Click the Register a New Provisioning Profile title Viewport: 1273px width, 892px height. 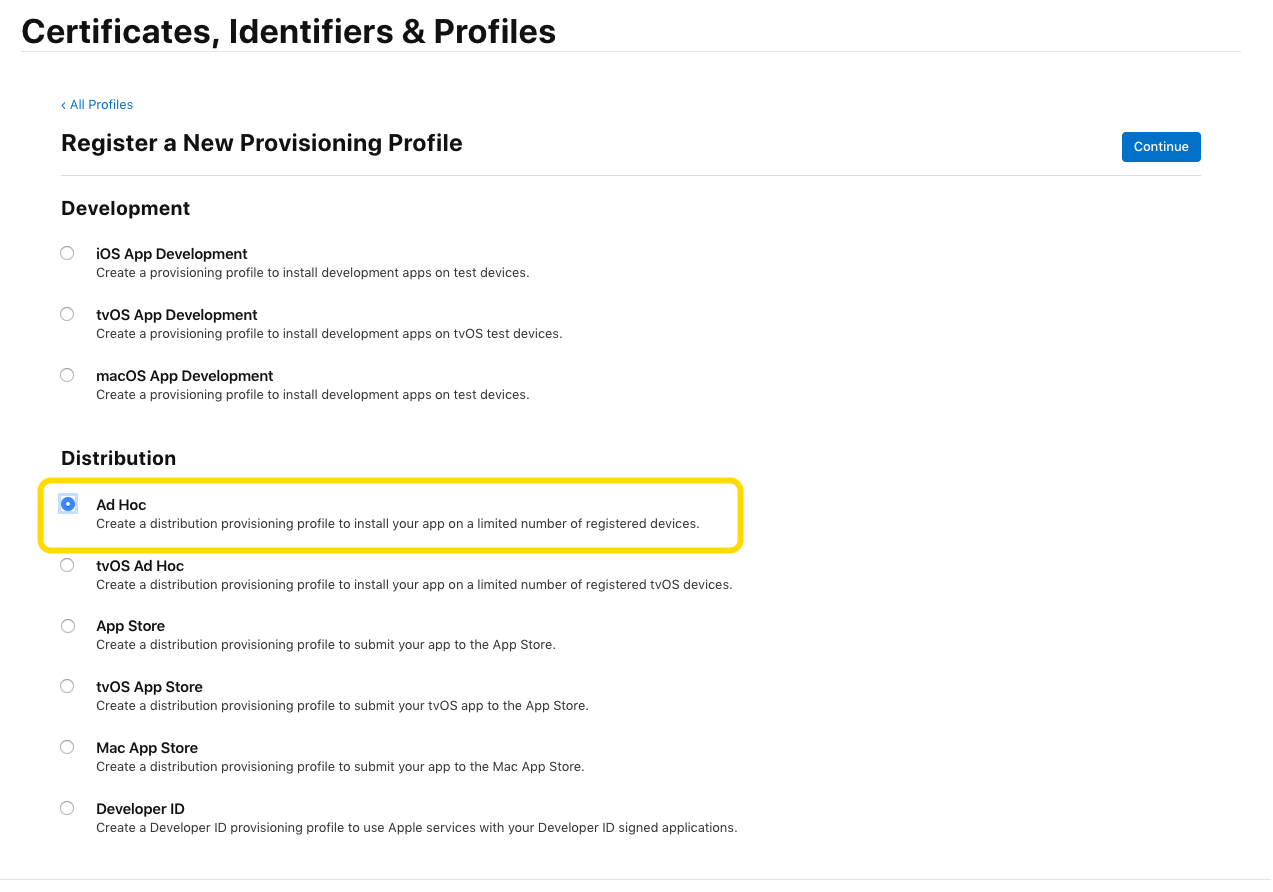pos(261,142)
